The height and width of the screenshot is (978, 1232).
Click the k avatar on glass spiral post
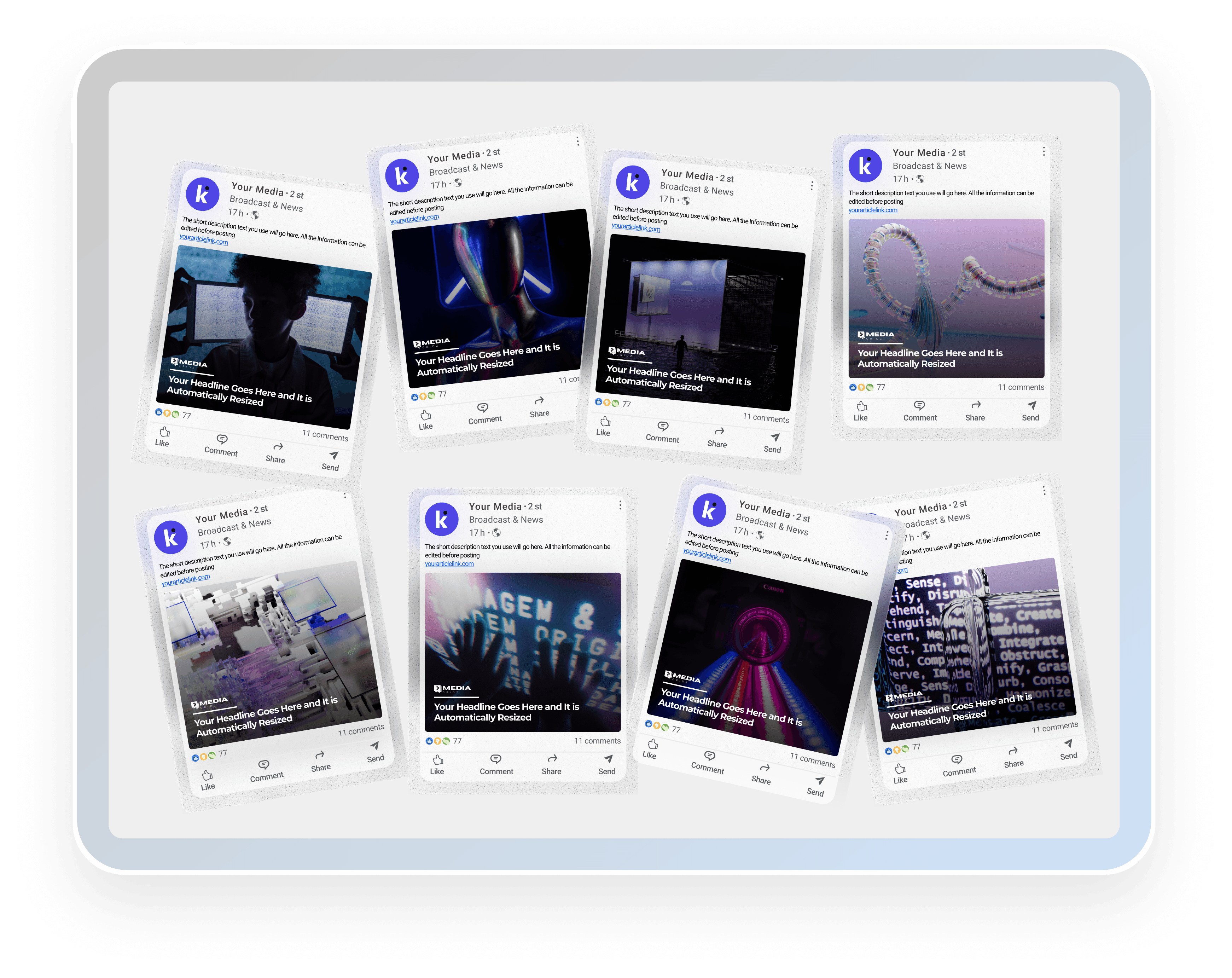click(x=865, y=166)
